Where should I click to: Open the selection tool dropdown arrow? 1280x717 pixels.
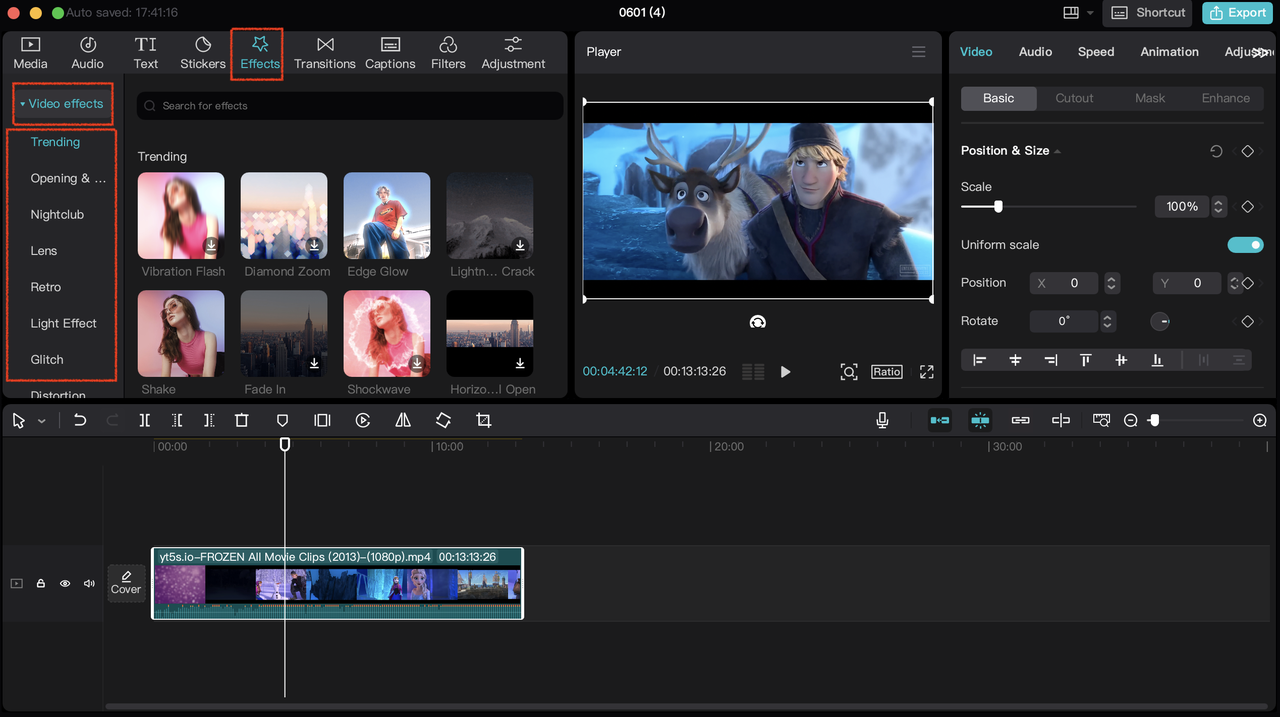pyautogui.click(x=42, y=422)
